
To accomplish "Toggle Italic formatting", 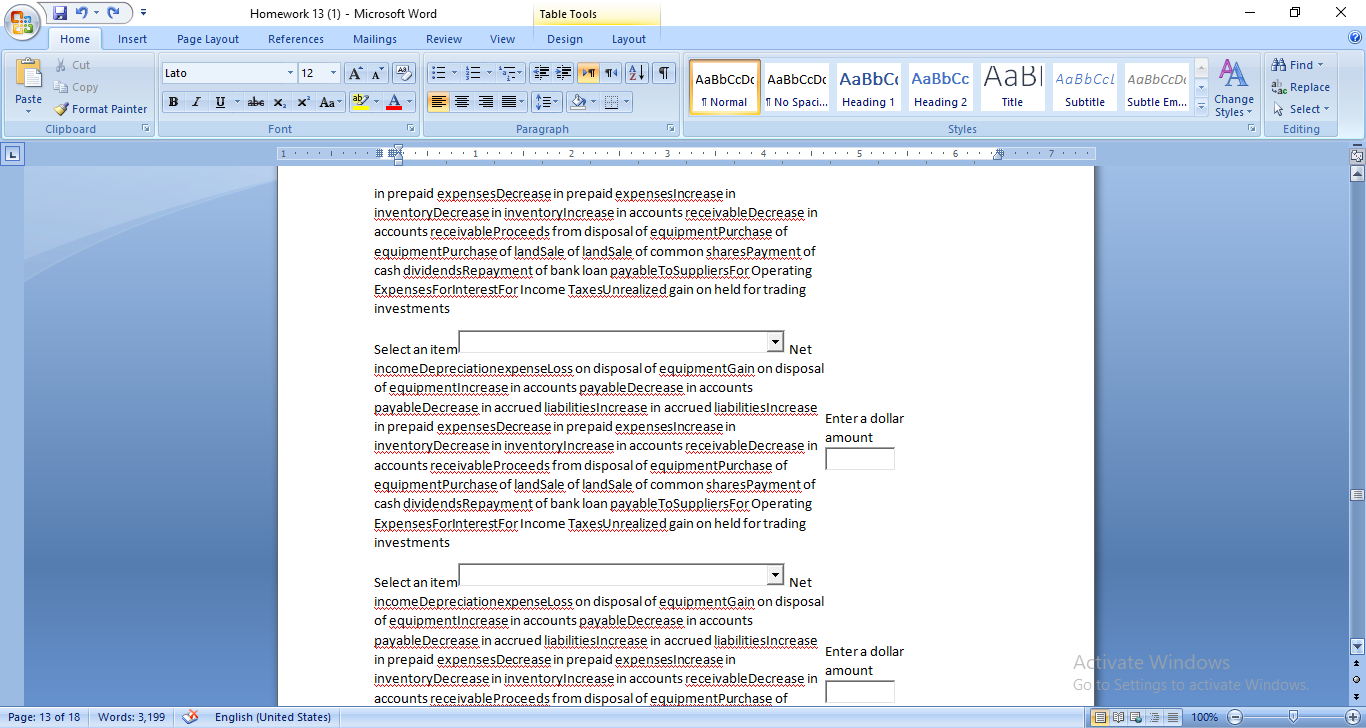I will [196, 102].
